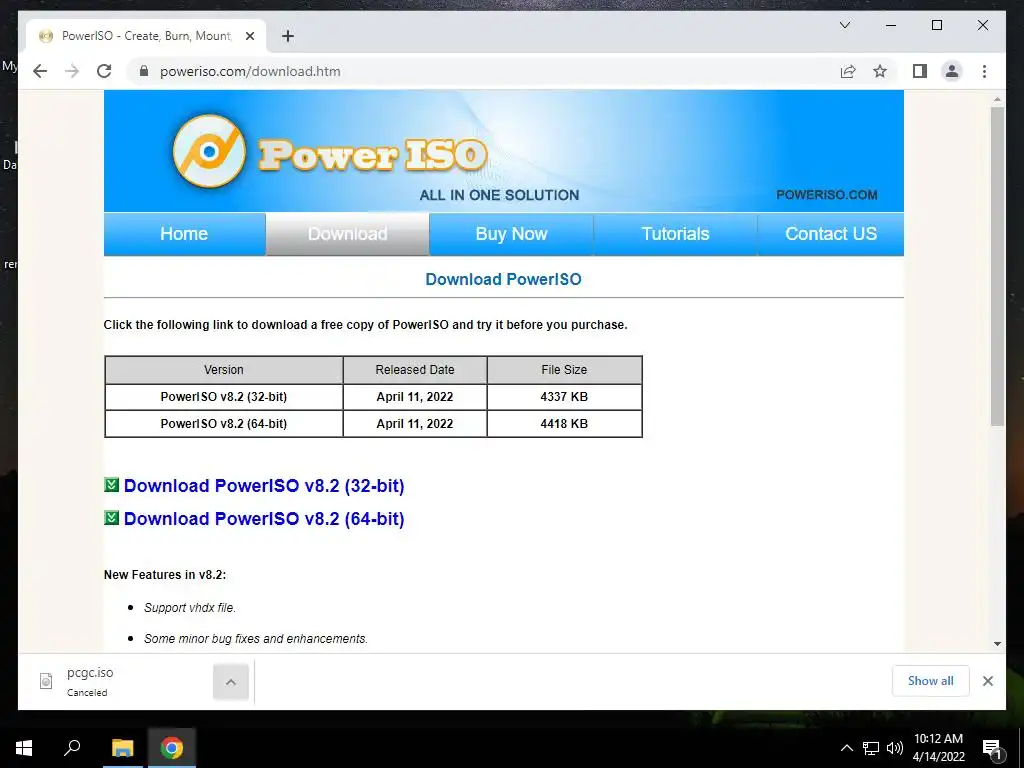Click Show all downloads

(931, 681)
